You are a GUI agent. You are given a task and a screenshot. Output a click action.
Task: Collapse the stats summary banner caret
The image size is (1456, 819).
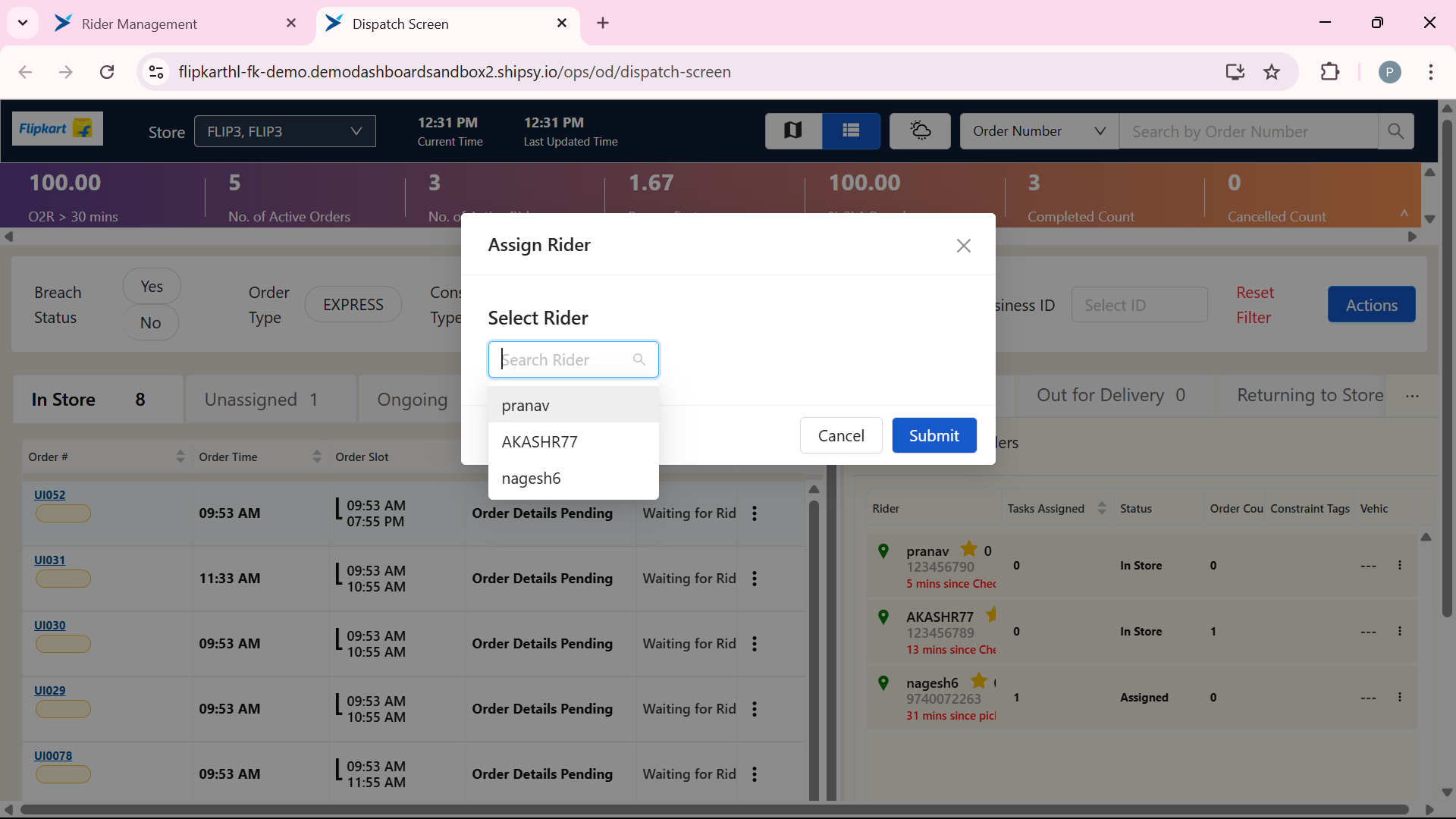coord(1404,214)
